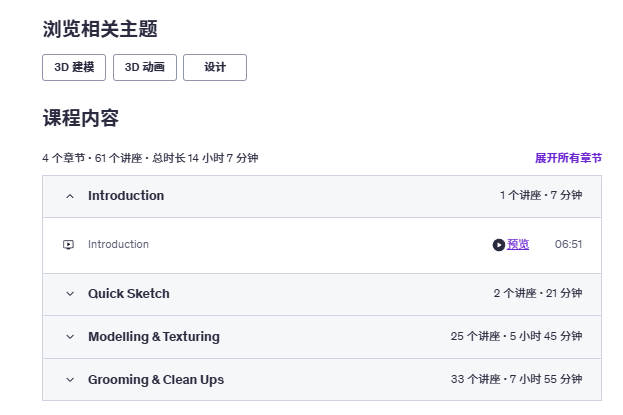
Task: Click Grooming & Clean Ups section title
Action: [156, 380]
